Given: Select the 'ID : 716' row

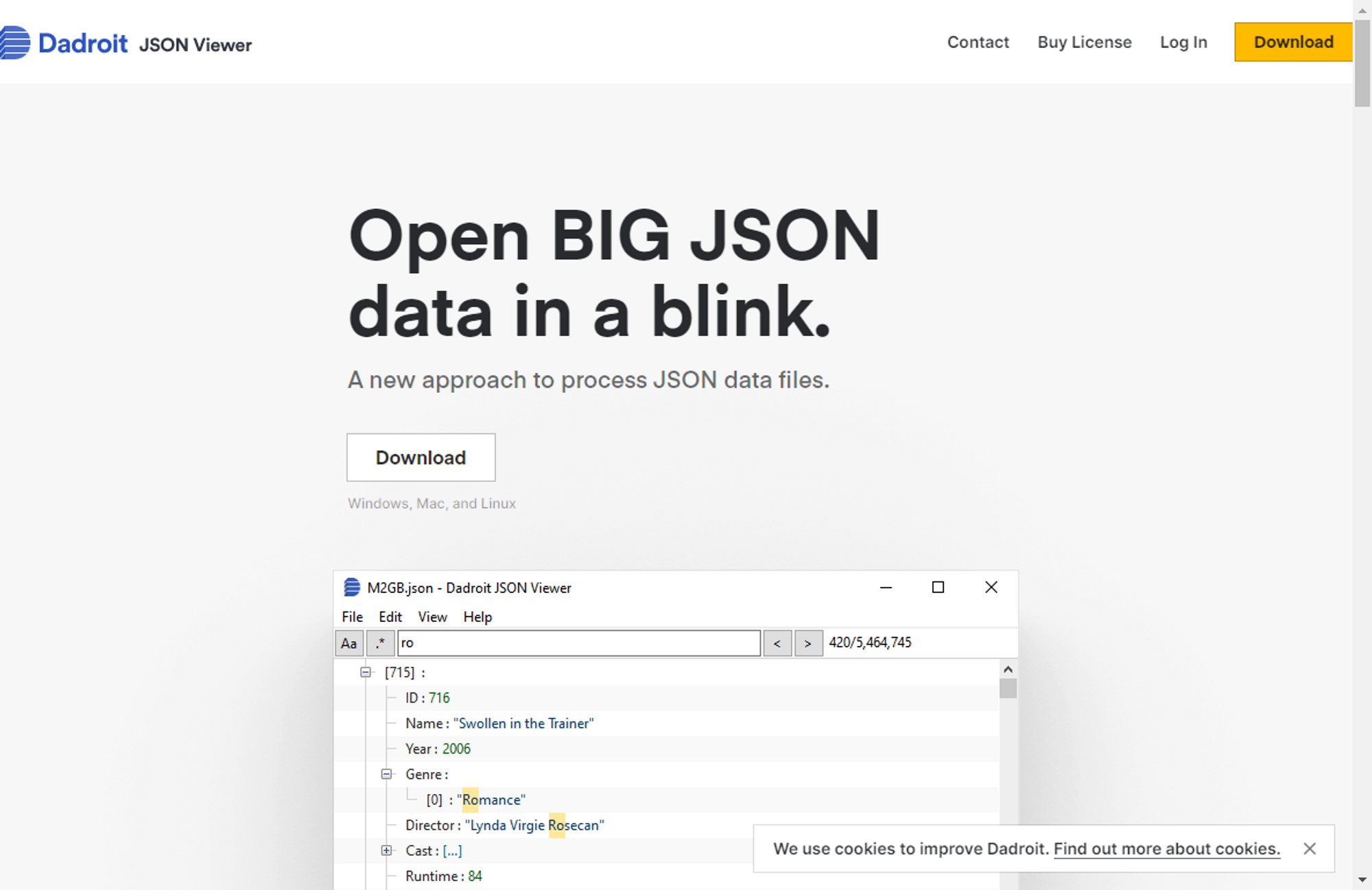Looking at the screenshot, I should pos(667,698).
